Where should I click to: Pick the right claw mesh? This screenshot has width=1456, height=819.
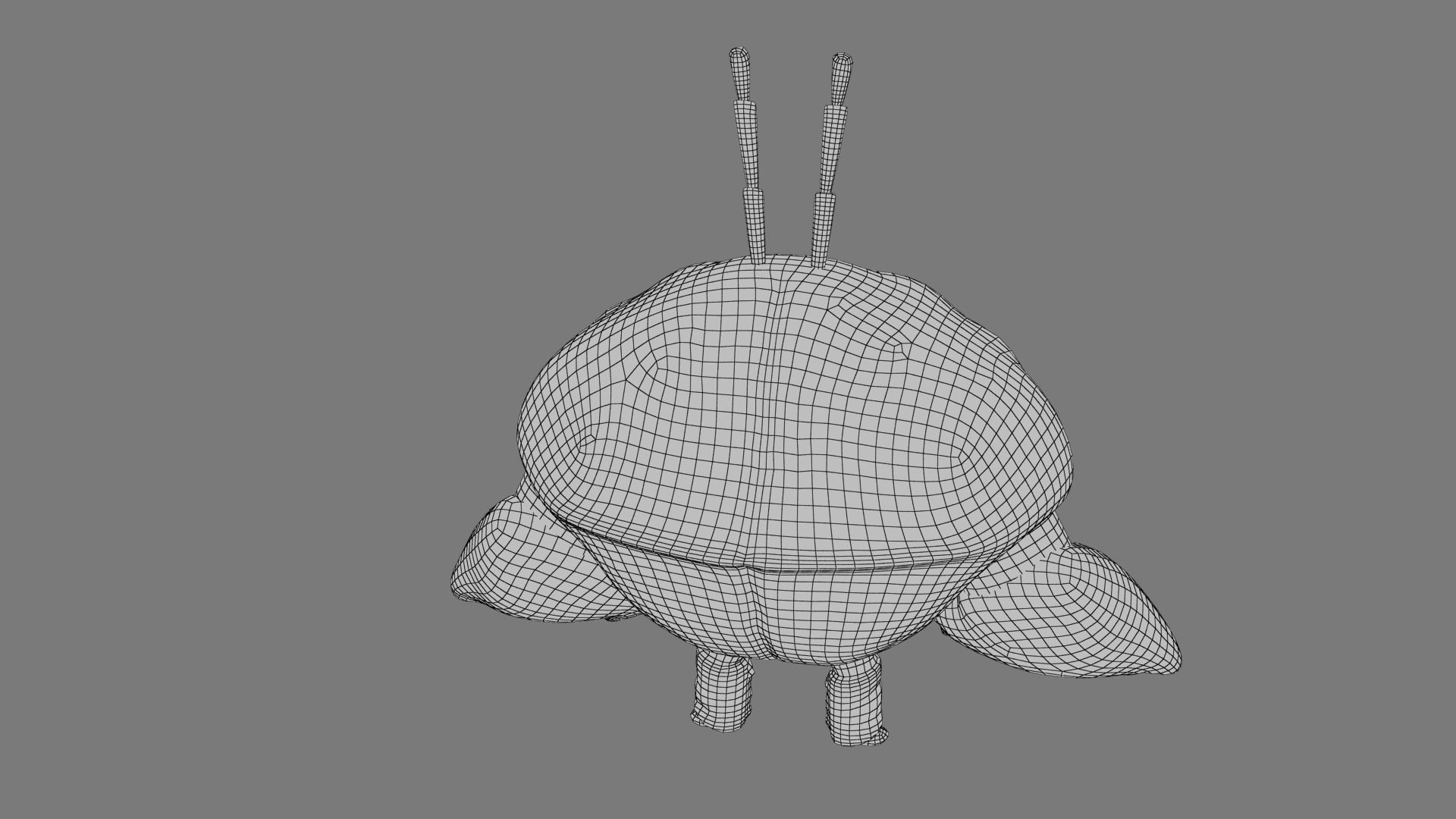[1062, 614]
